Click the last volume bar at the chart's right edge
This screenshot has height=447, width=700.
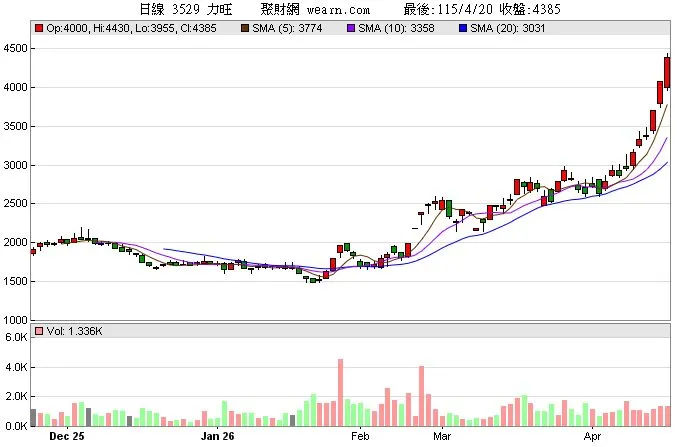668,416
